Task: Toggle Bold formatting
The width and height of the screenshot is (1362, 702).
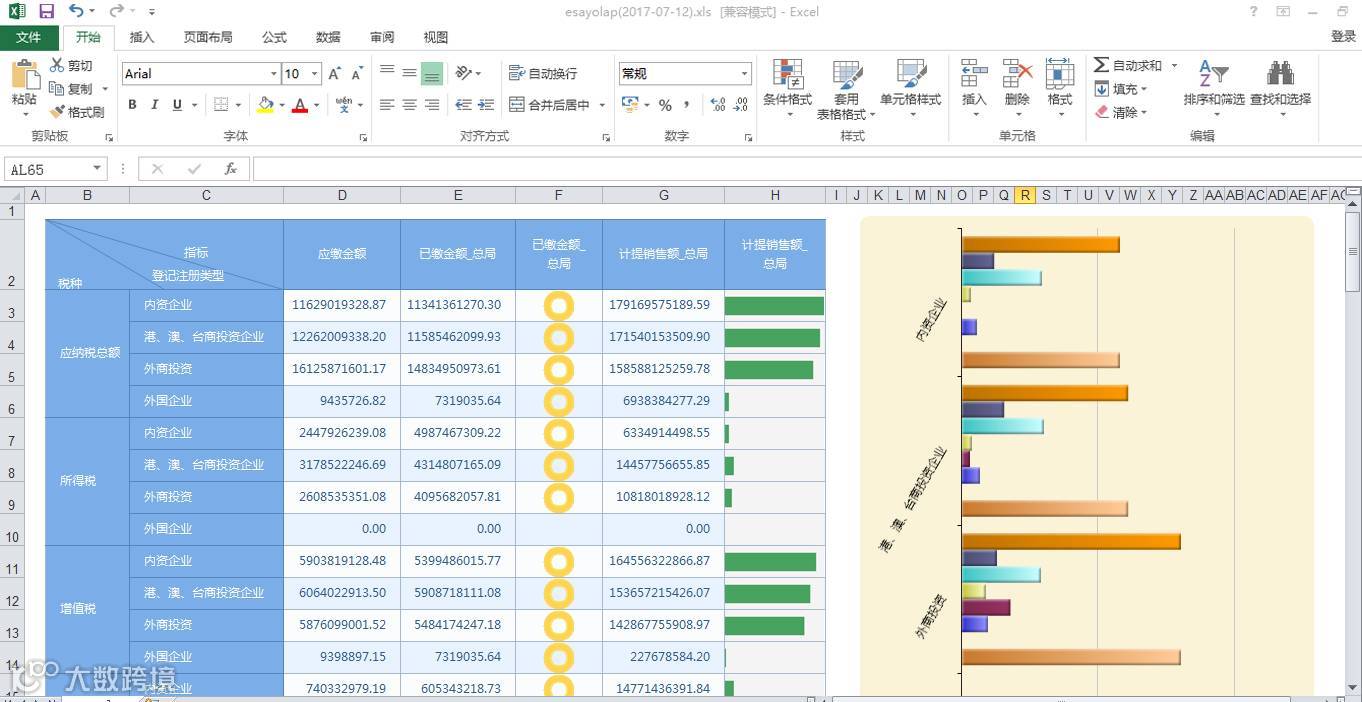Action: pyautogui.click(x=132, y=105)
